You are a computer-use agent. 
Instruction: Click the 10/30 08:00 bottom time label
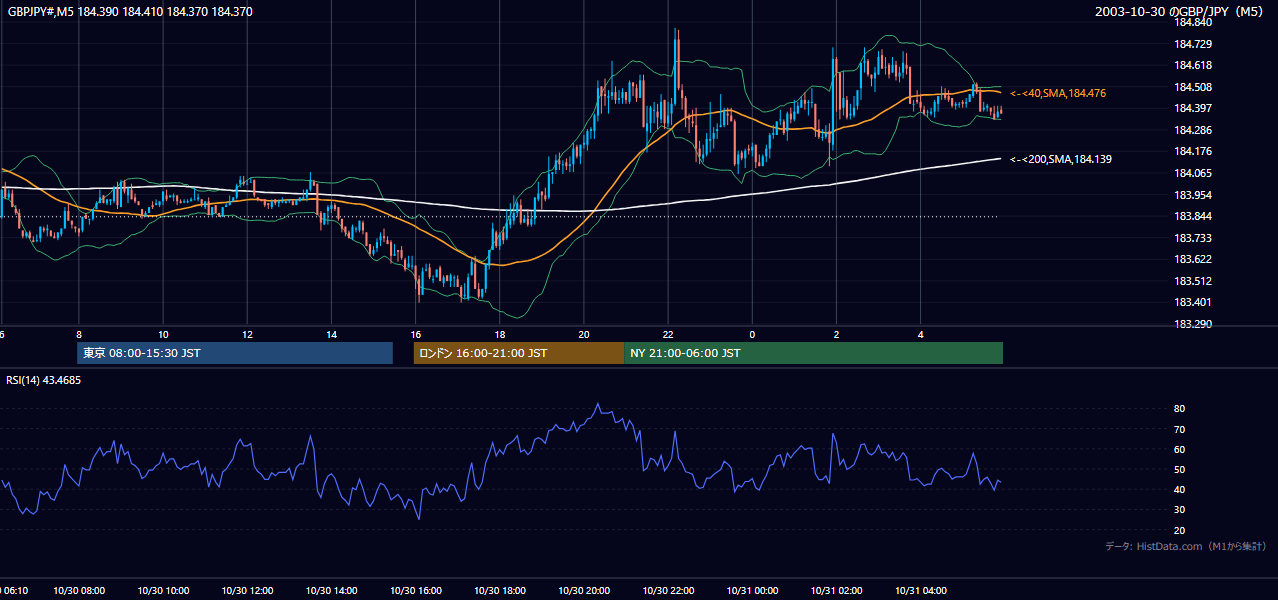pyautogui.click(x=79, y=591)
